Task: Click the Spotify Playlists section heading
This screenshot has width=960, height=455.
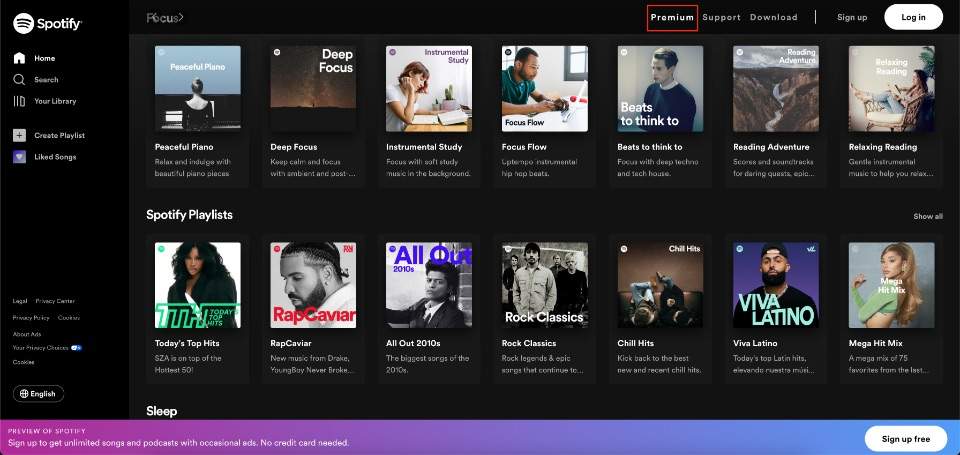Action: (x=189, y=215)
